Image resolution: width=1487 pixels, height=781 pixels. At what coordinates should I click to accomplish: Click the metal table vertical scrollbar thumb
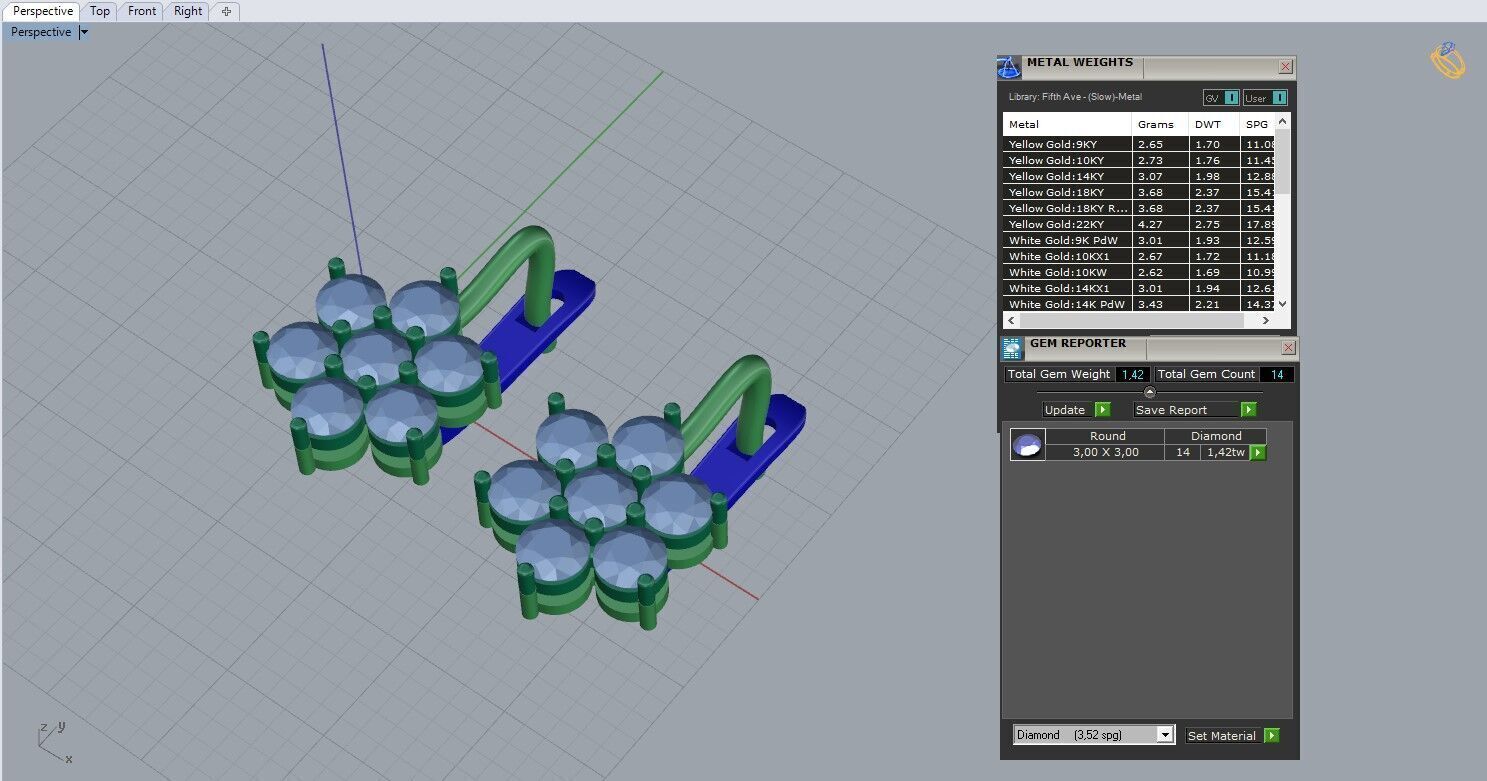tap(1283, 160)
